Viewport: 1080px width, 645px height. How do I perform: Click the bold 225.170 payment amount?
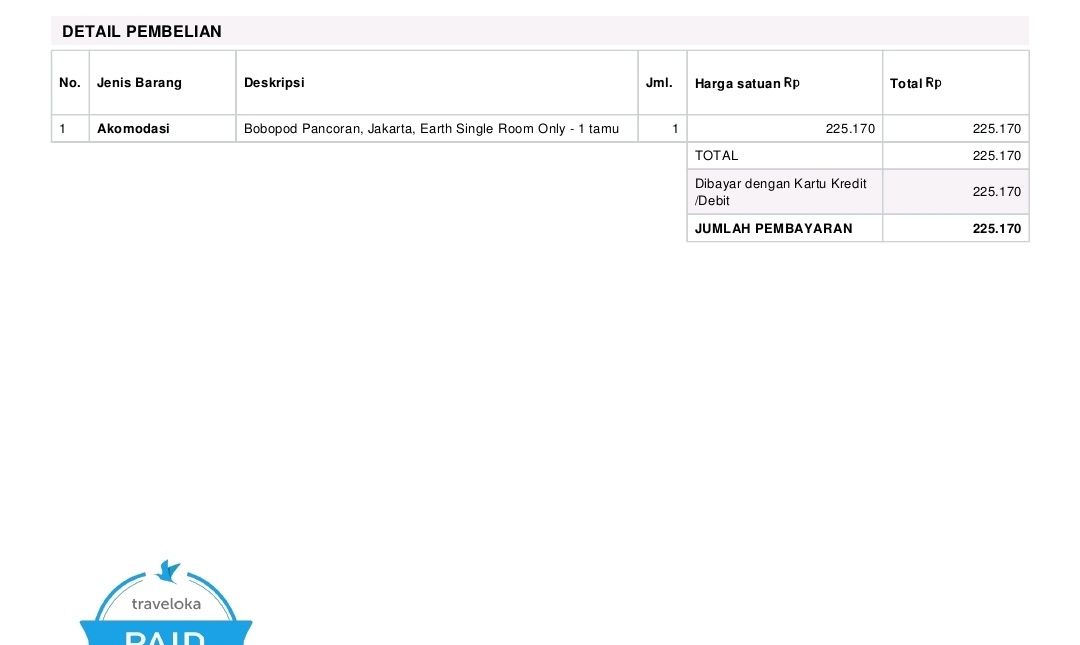click(956, 229)
